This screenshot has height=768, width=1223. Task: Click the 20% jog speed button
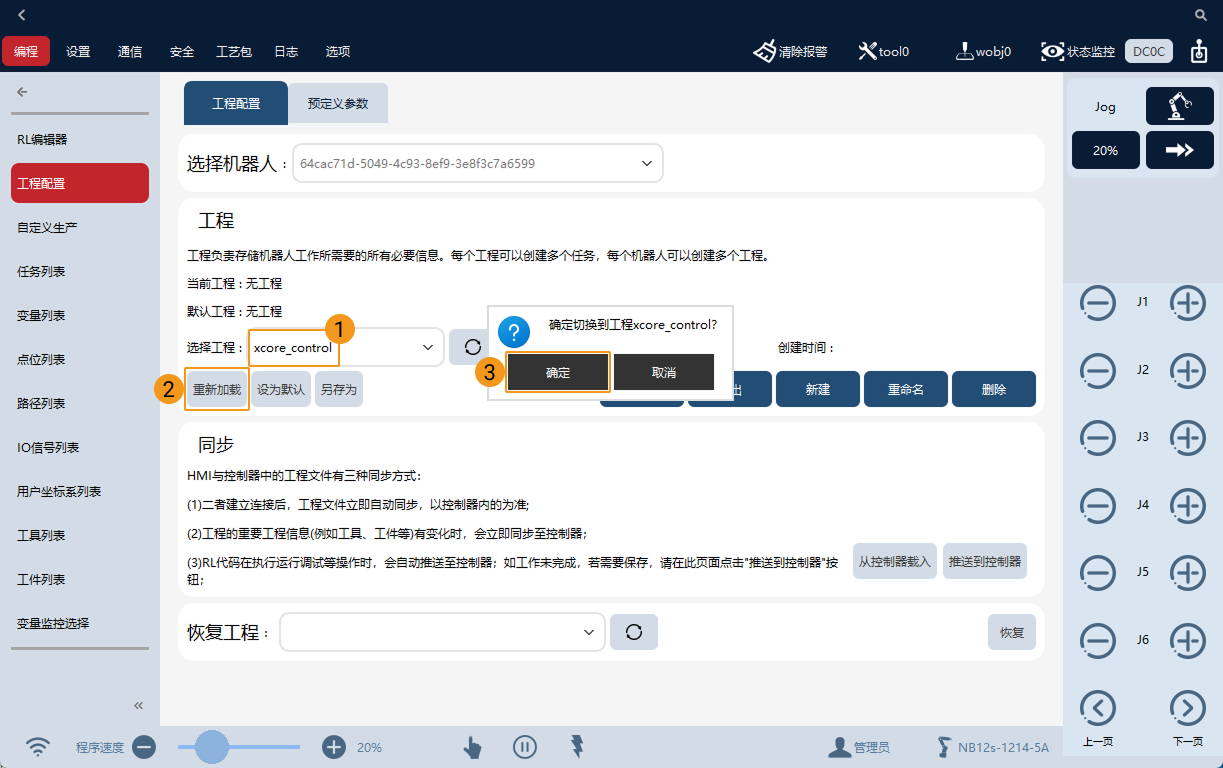click(x=1105, y=150)
